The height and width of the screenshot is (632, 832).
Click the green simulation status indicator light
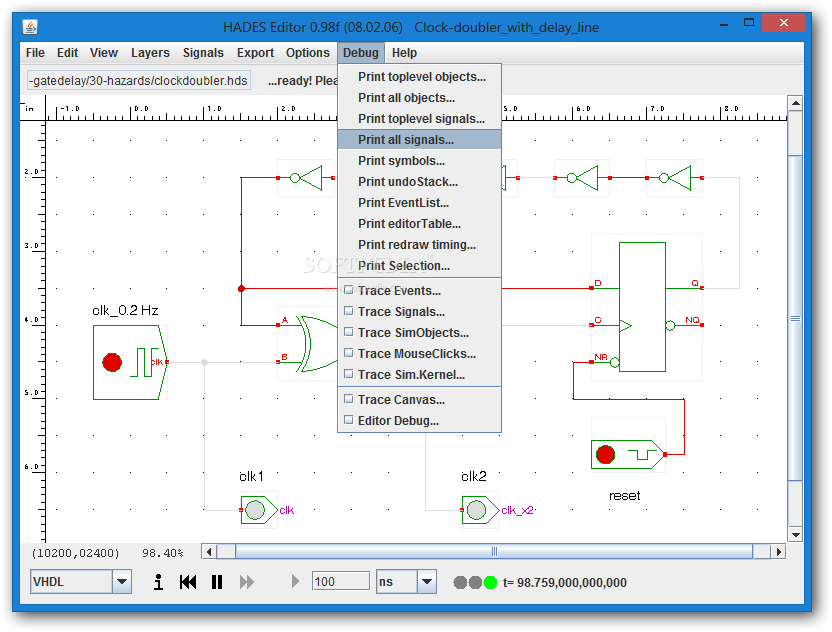(x=490, y=583)
